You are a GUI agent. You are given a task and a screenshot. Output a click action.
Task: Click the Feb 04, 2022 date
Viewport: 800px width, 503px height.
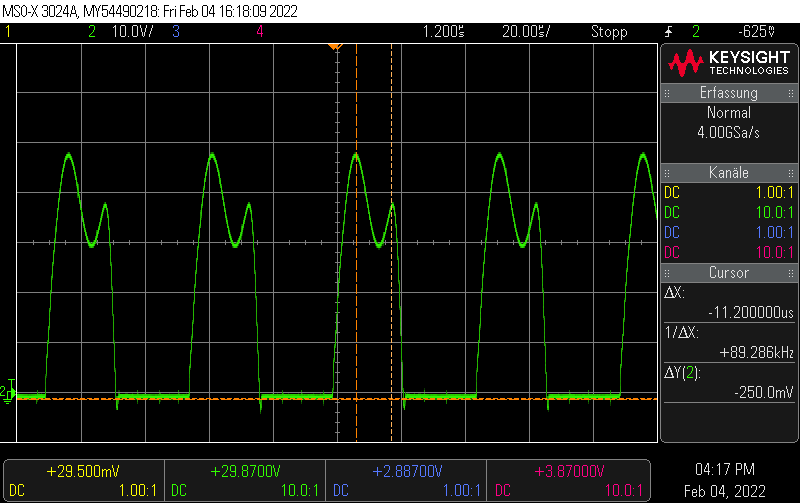point(724,491)
